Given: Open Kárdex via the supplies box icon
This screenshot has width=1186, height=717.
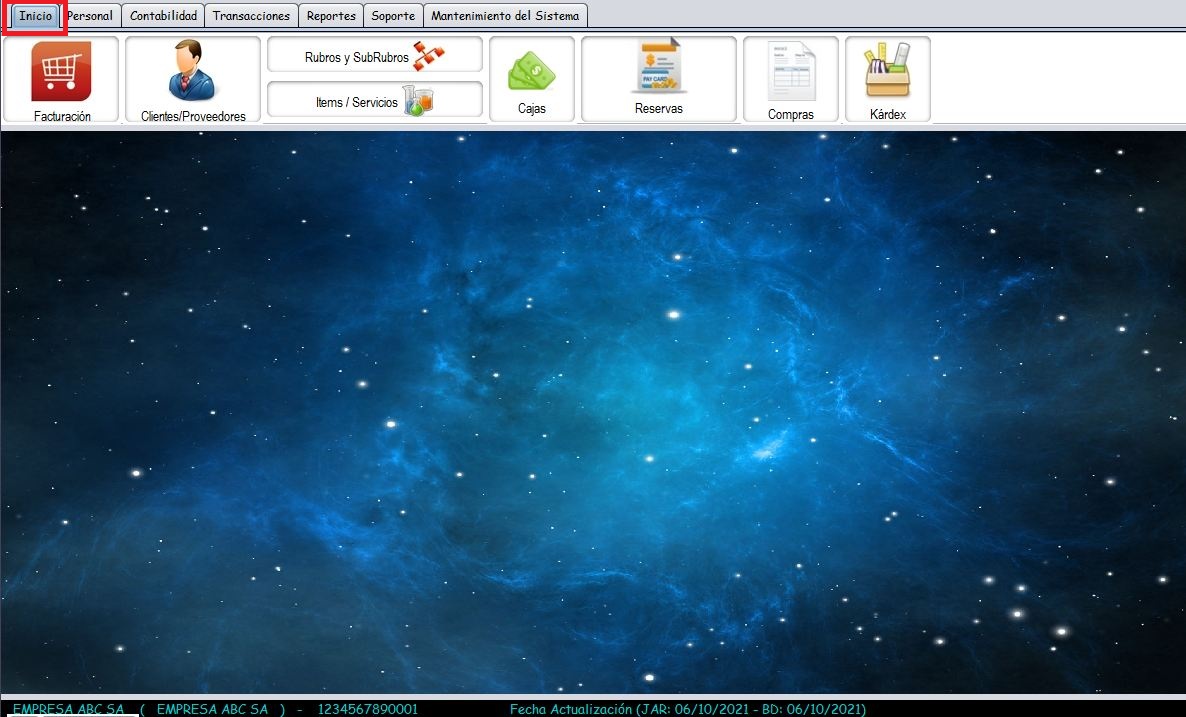Looking at the screenshot, I should pos(887,71).
